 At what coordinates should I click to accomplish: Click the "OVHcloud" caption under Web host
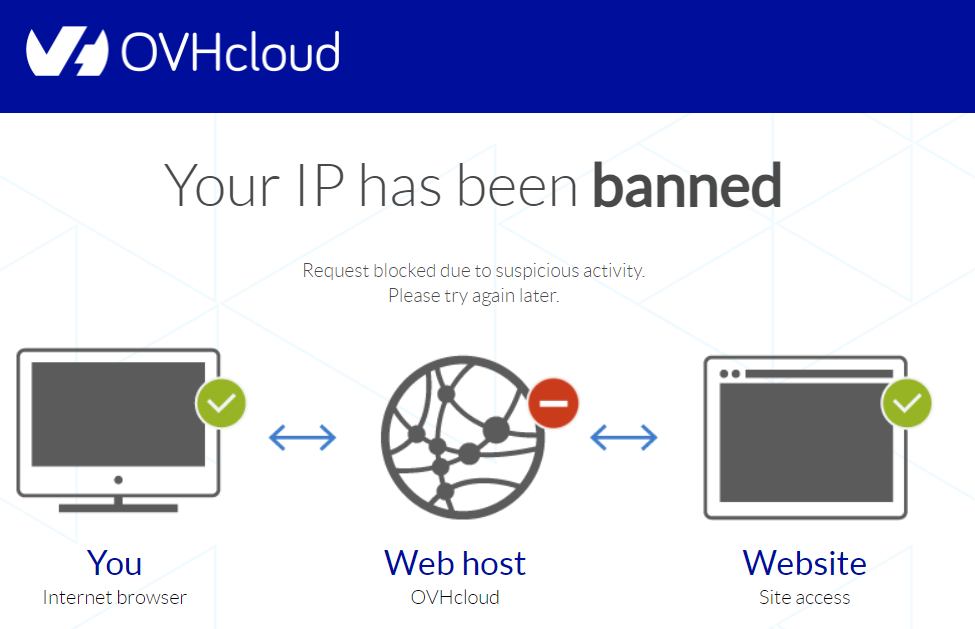coord(455,597)
